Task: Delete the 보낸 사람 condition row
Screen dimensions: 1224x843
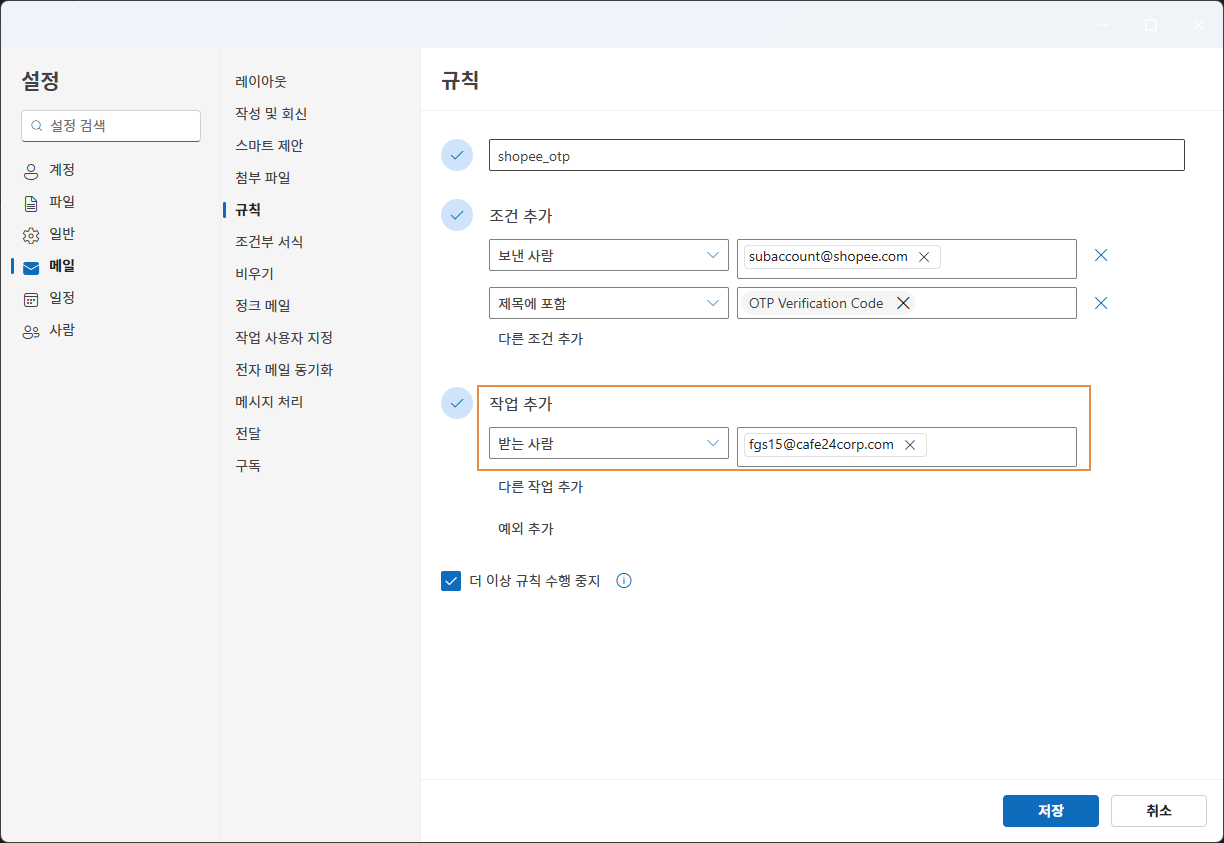Action: click(x=1101, y=256)
